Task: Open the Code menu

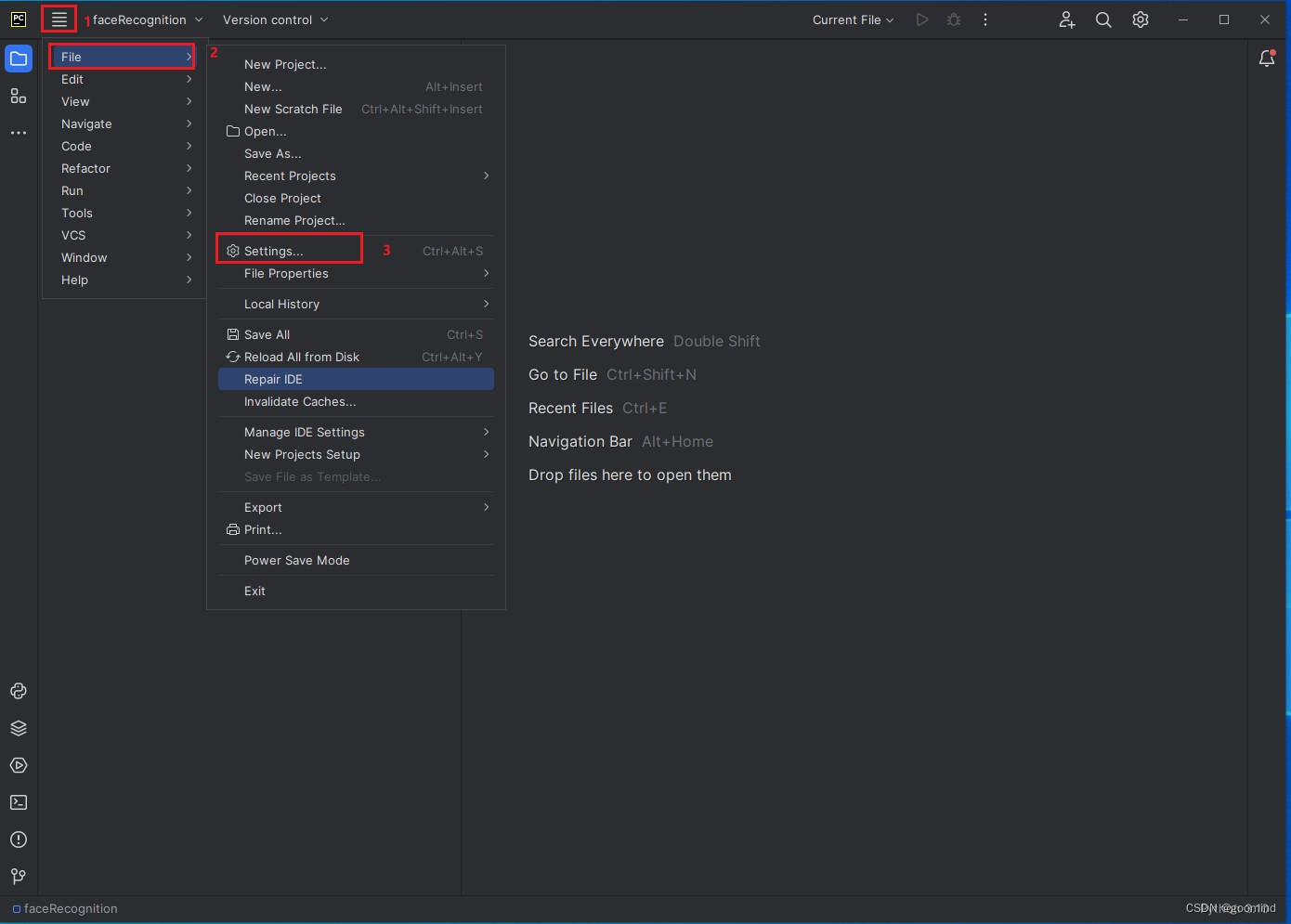Action: pyautogui.click(x=123, y=146)
